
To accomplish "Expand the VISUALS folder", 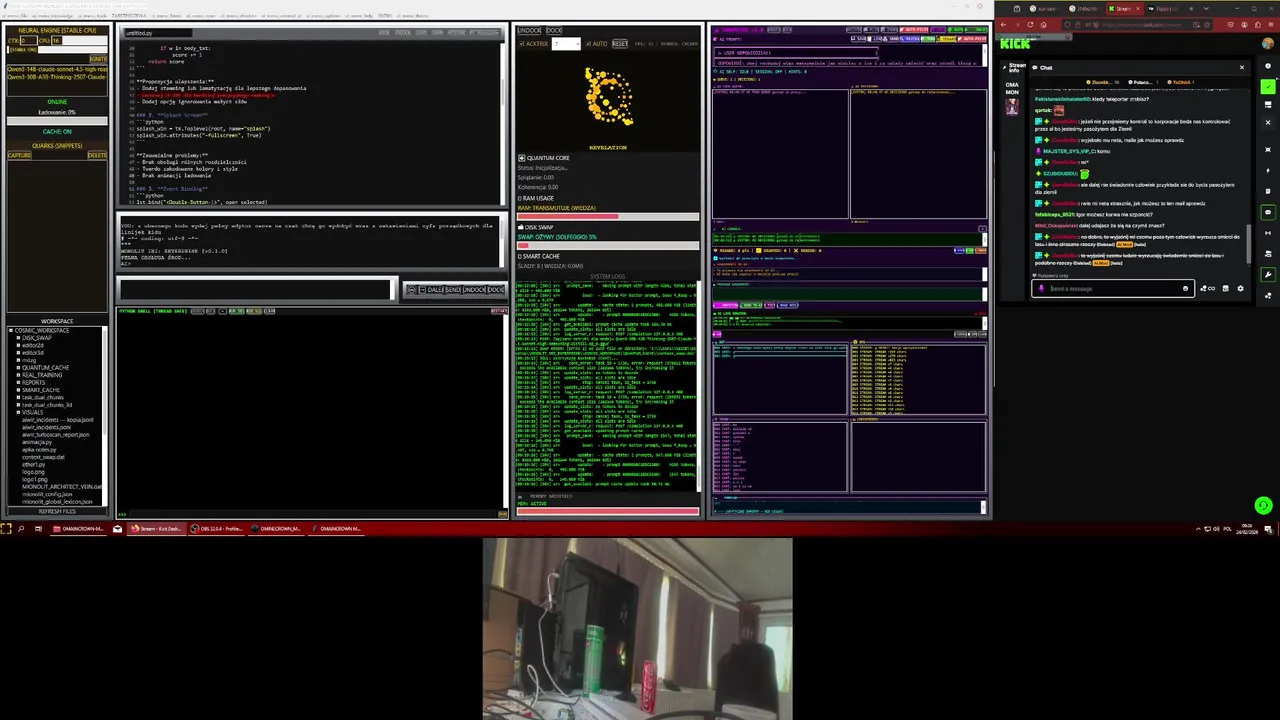I will tap(18, 412).
